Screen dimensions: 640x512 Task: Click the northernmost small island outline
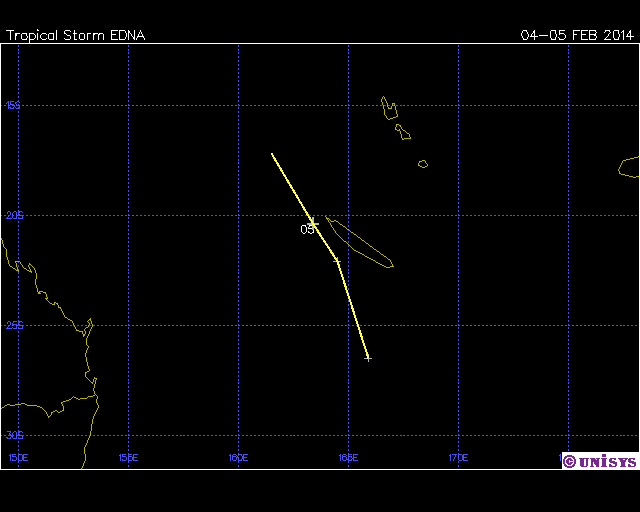click(388, 106)
